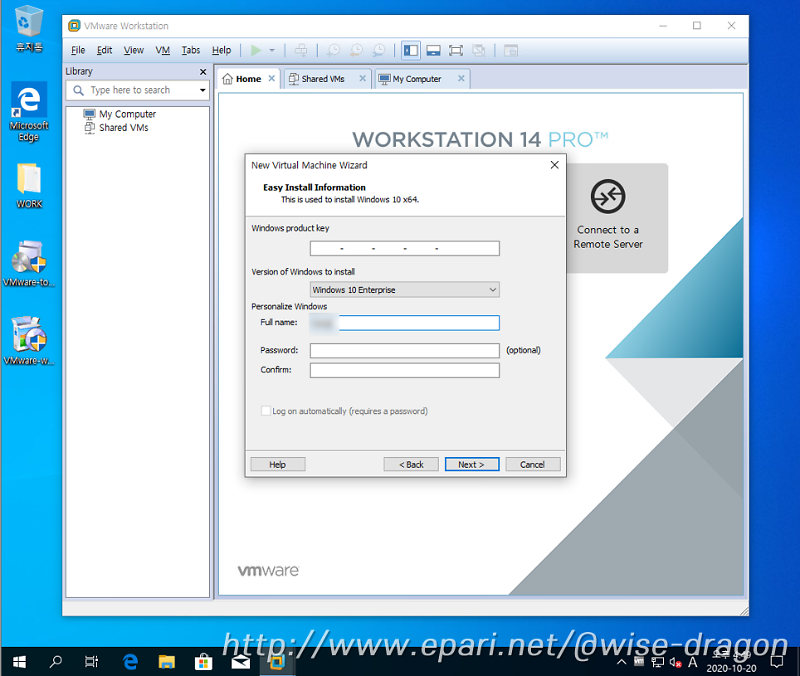
Task: Open the Library search filter dropdown
Action: pyautogui.click(x=203, y=90)
